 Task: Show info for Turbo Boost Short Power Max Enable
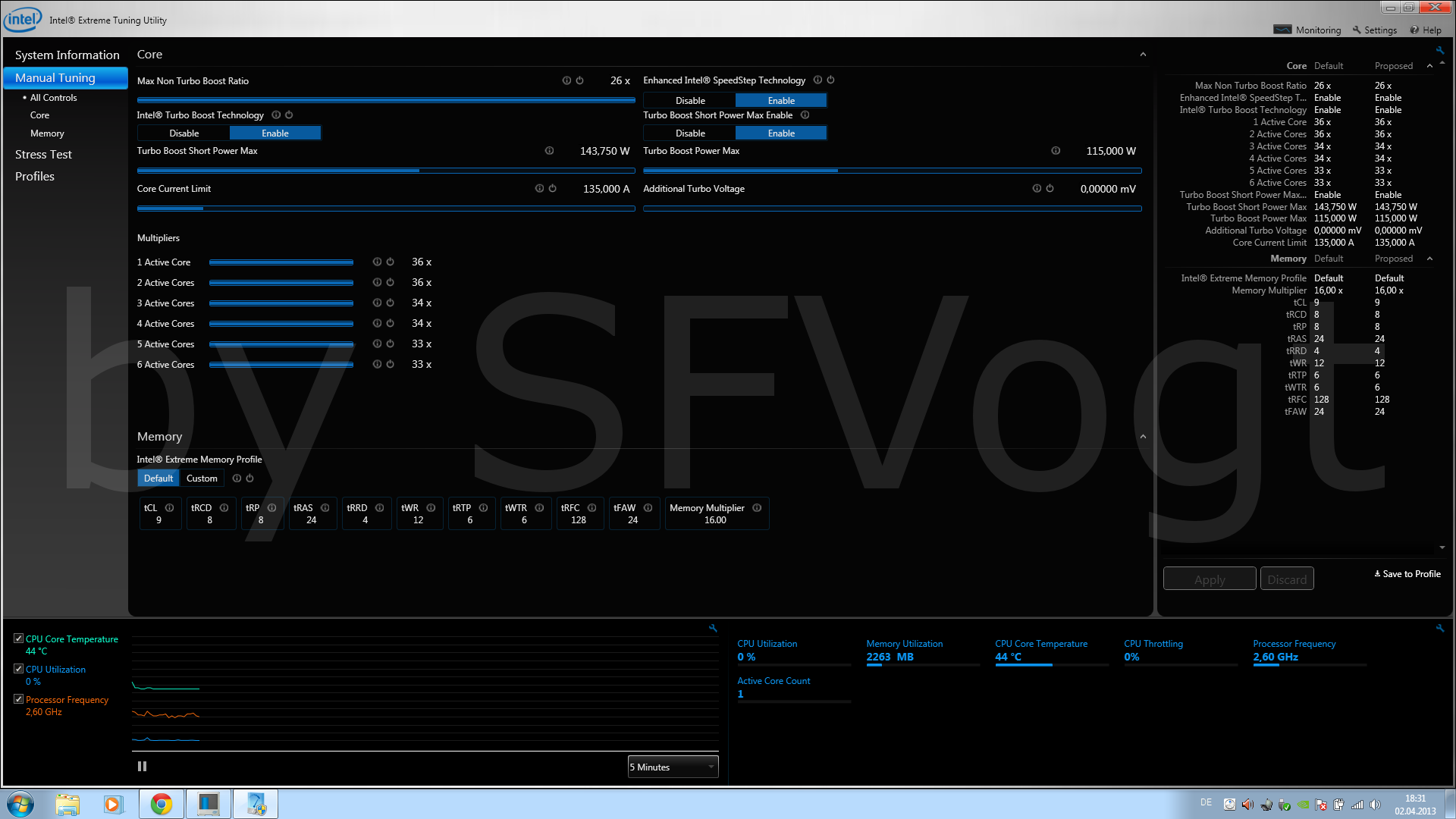tap(805, 115)
